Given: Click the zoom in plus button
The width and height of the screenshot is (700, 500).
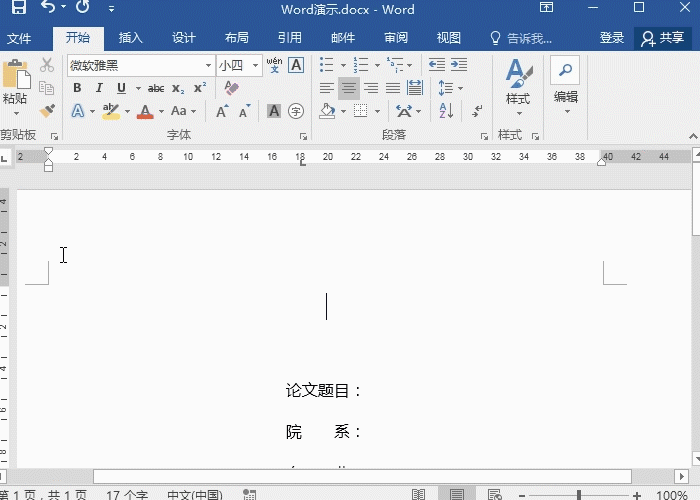Looking at the screenshot, I should [x=637, y=495].
